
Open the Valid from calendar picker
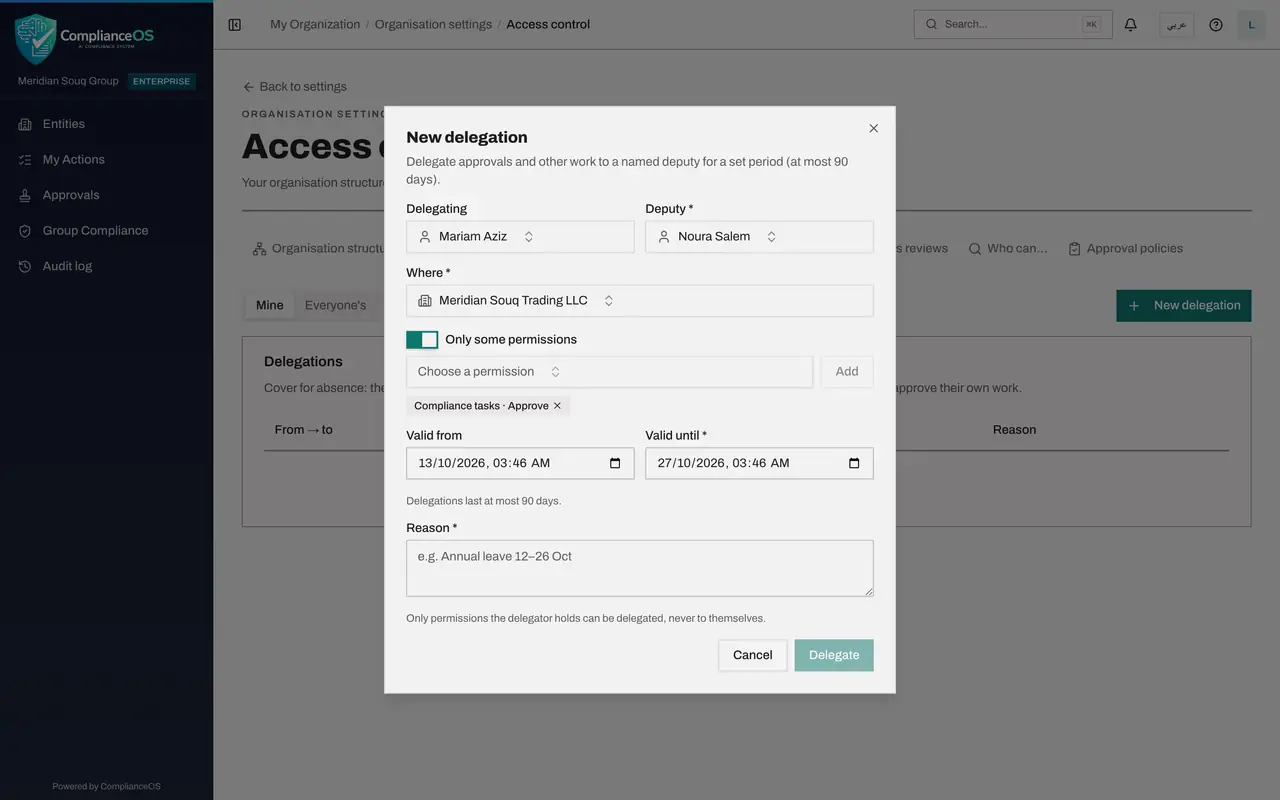coord(615,463)
